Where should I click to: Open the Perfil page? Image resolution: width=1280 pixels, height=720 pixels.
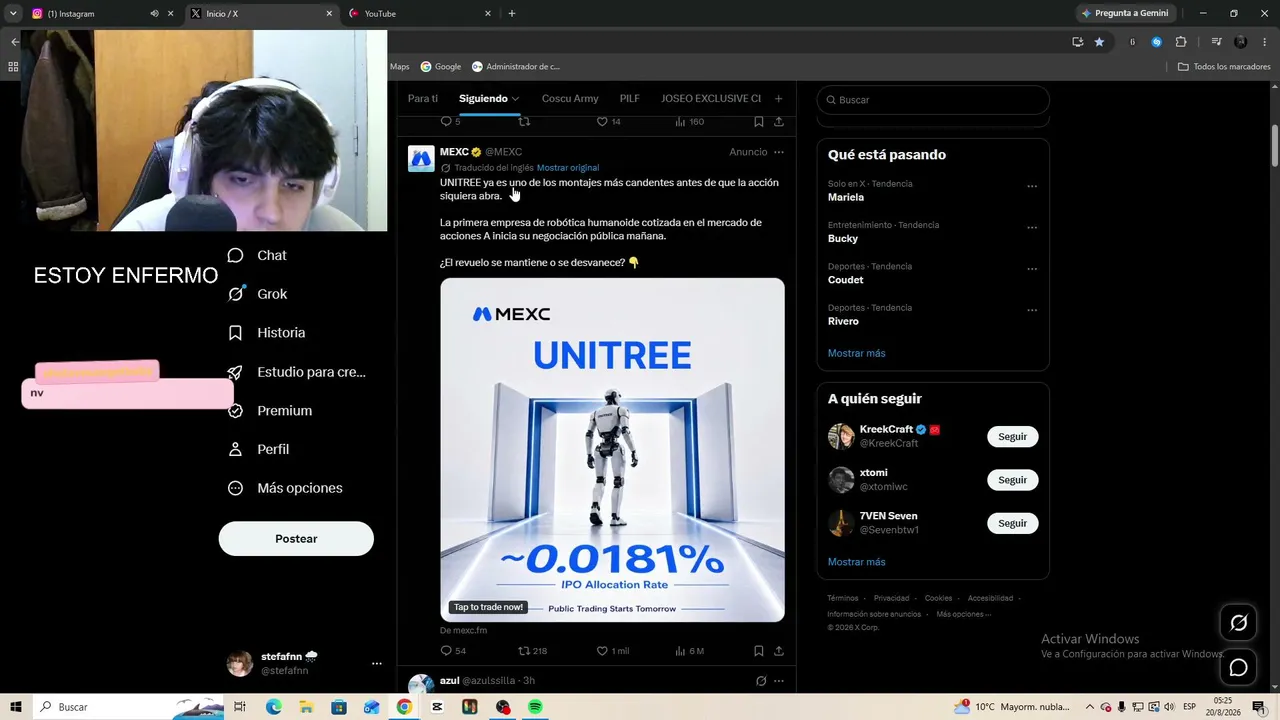tap(258, 450)
